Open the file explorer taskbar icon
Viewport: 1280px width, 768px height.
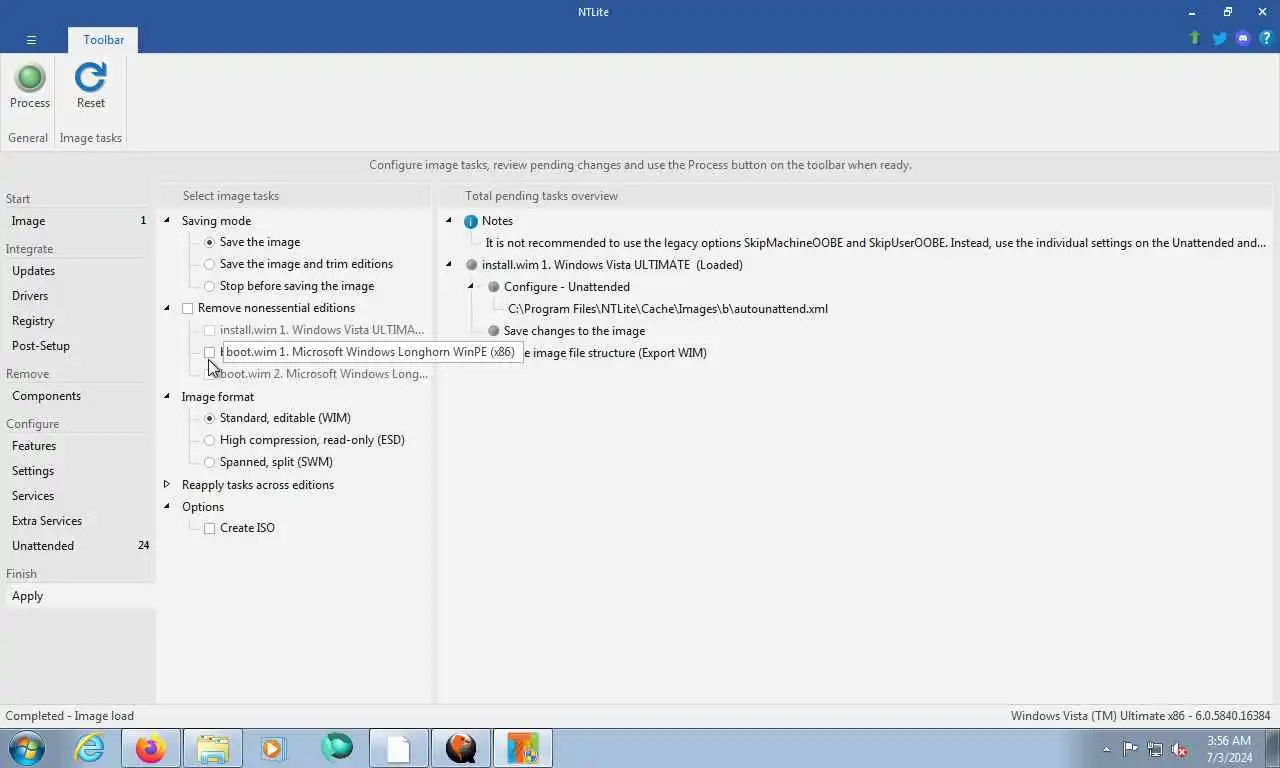click(213, 748)
